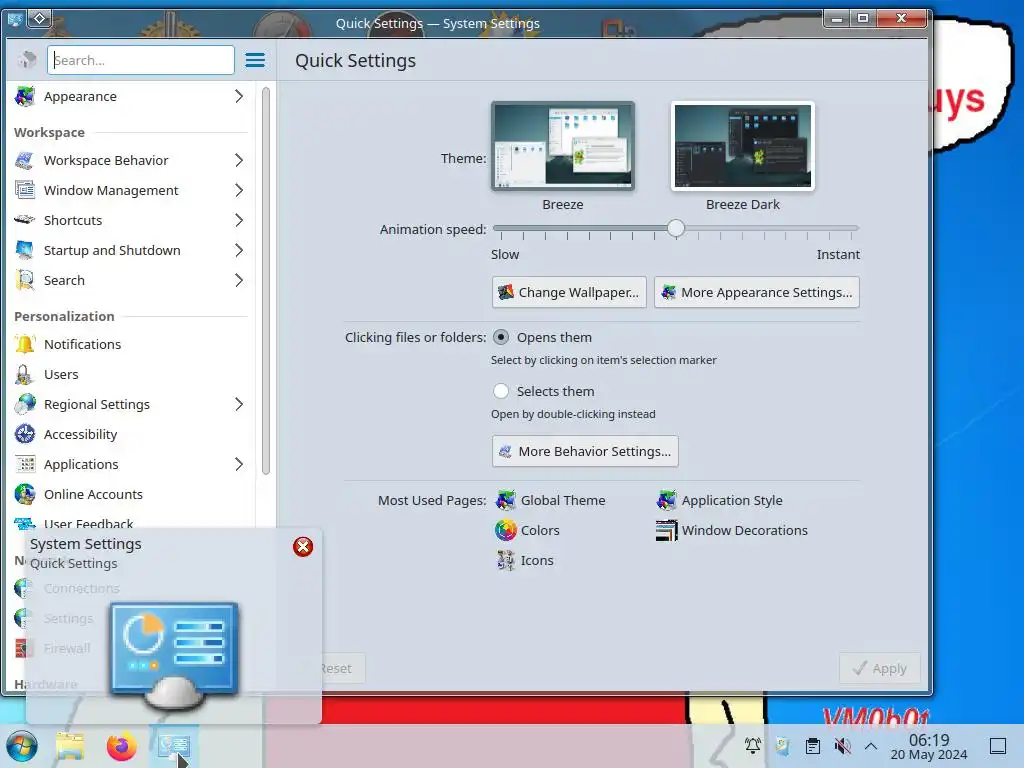The image size is (1024, 768).
Task: Go back using the sidebar home arrow icon
Action: [x=27, y=60]
